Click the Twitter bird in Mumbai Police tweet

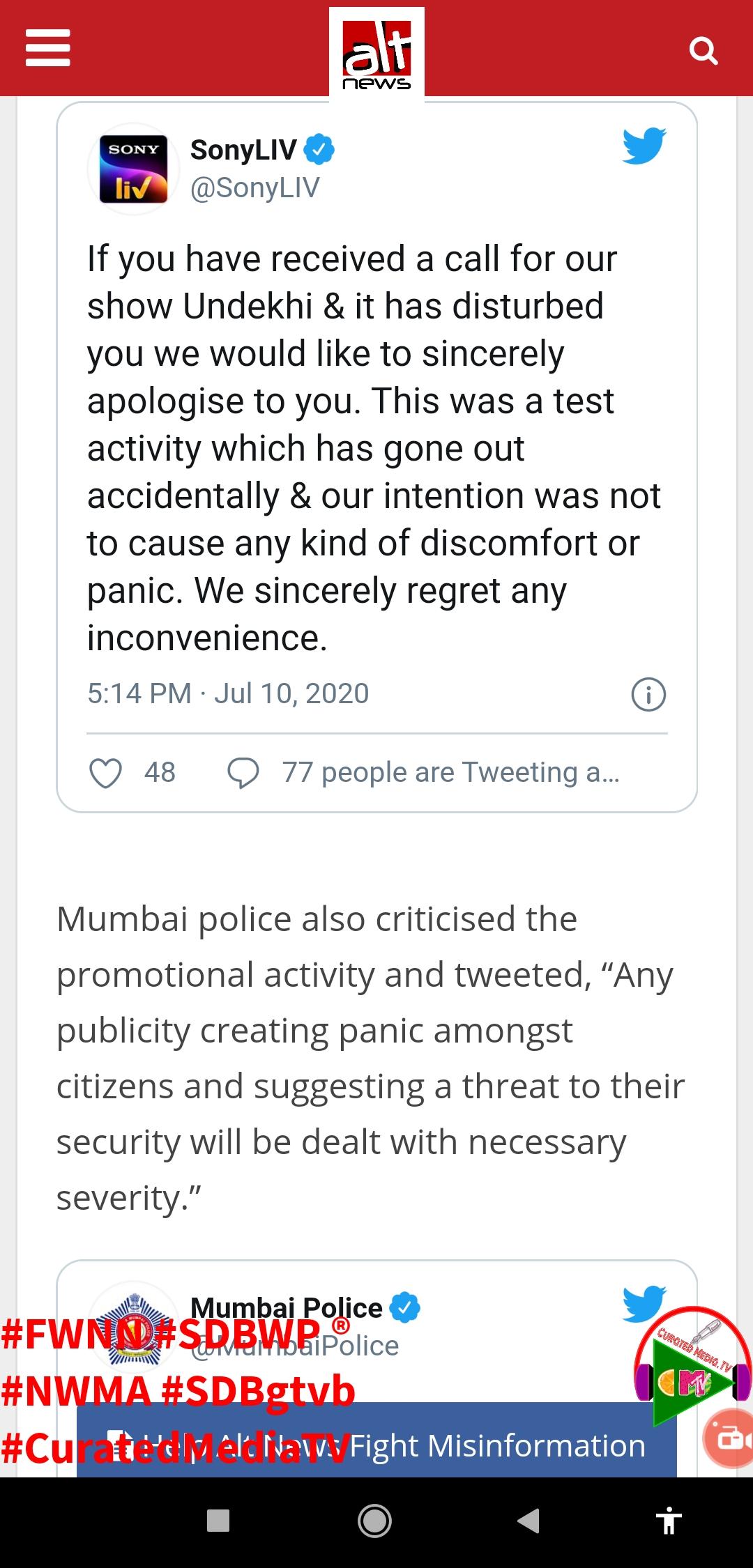tap(644, 1304)
